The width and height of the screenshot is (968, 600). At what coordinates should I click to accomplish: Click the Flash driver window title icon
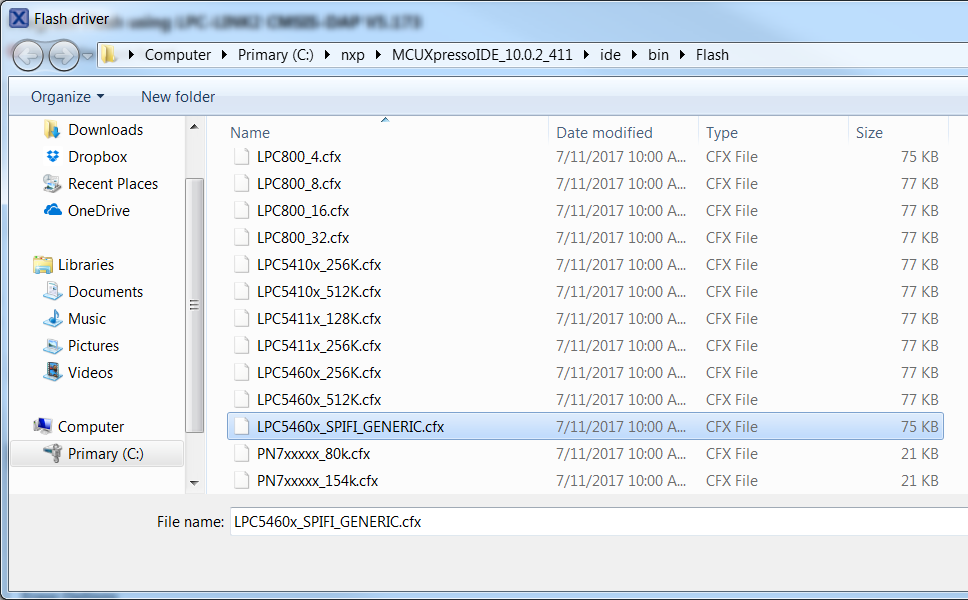[19, 19]
